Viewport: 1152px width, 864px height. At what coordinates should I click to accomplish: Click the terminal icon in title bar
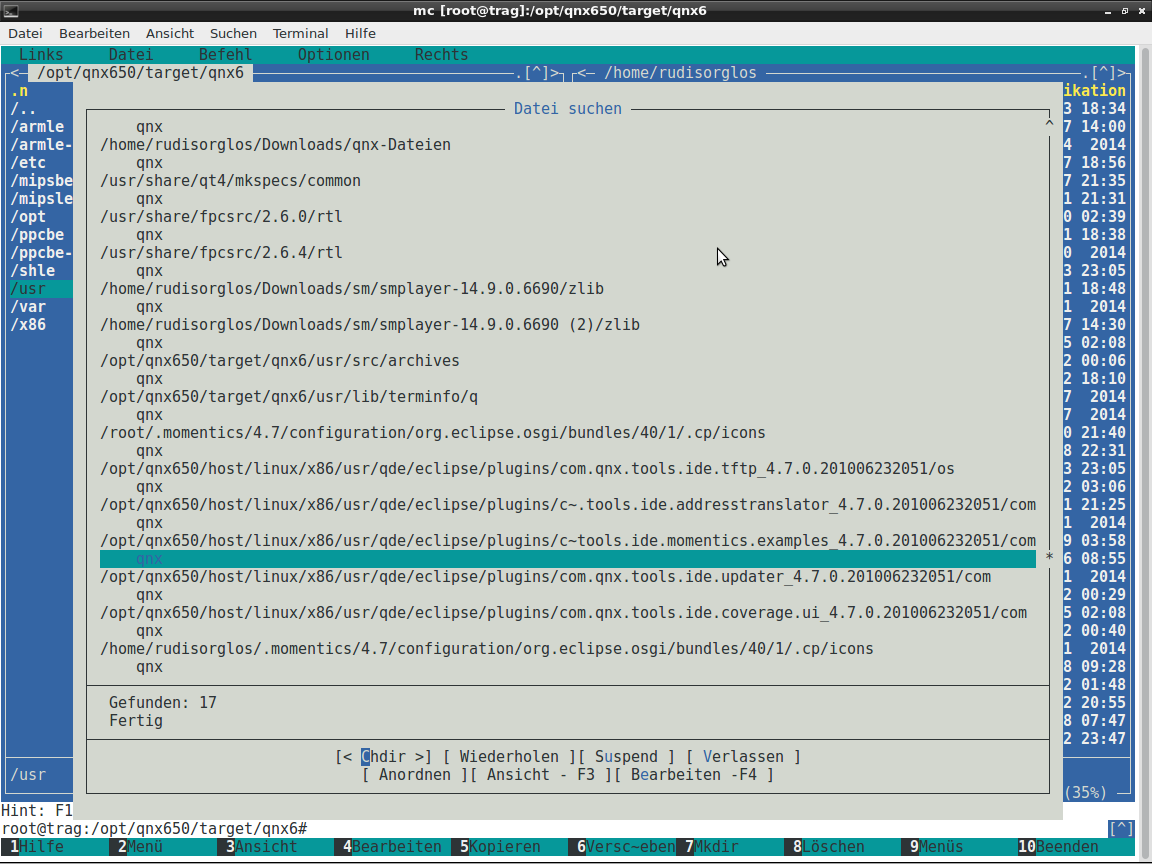(x=10, y=11)
